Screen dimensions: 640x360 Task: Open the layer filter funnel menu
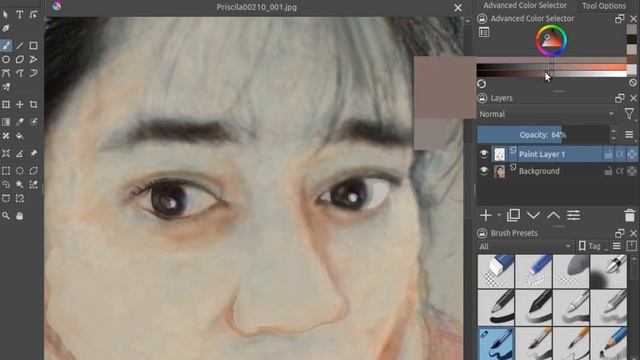629,114
